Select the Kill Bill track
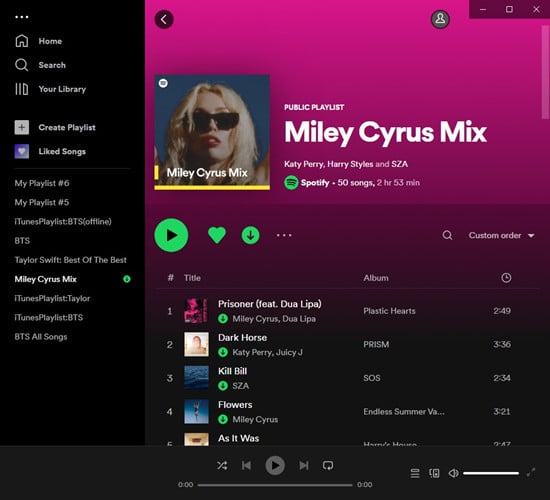Viewport: 550px width, 500px height. [x=233, y=371]
